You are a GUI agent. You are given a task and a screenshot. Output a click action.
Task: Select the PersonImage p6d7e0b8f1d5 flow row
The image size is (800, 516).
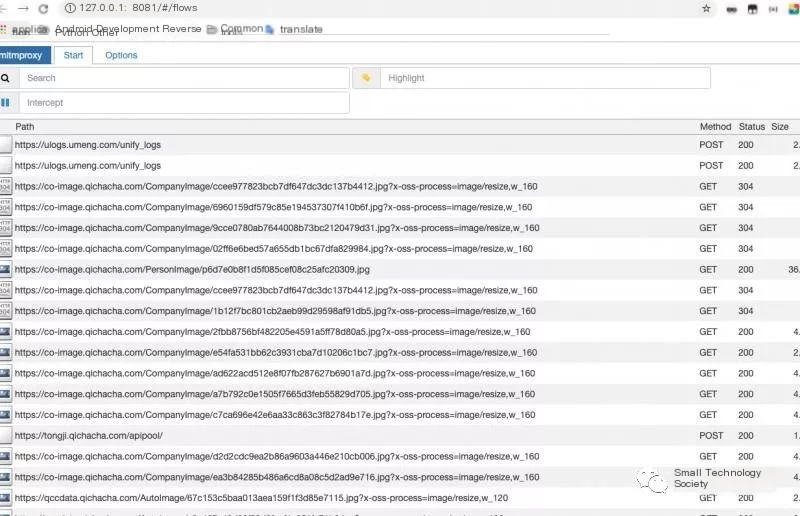pyautogui.click(x=400, y=269)
